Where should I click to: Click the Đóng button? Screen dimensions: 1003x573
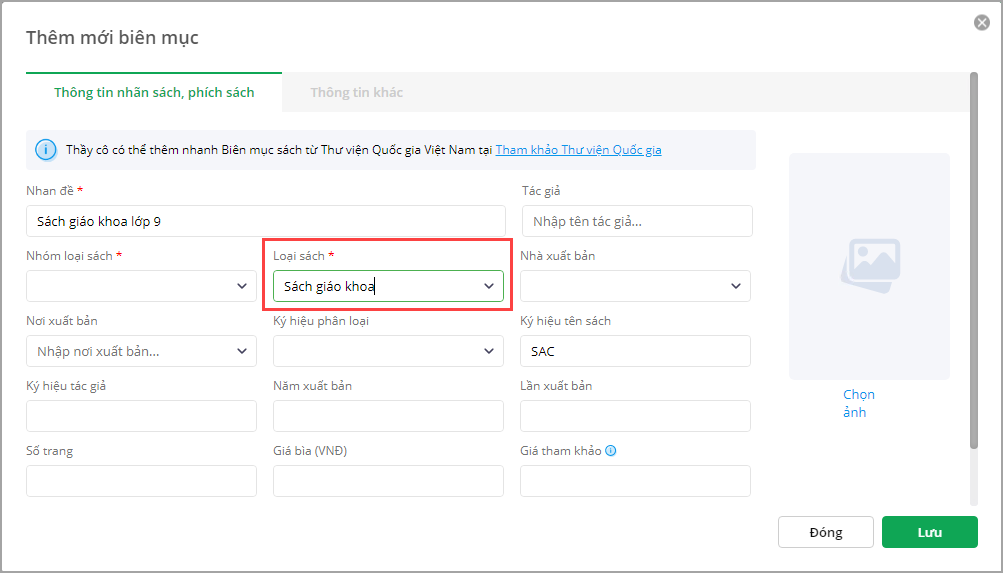(x=825, y=532)
